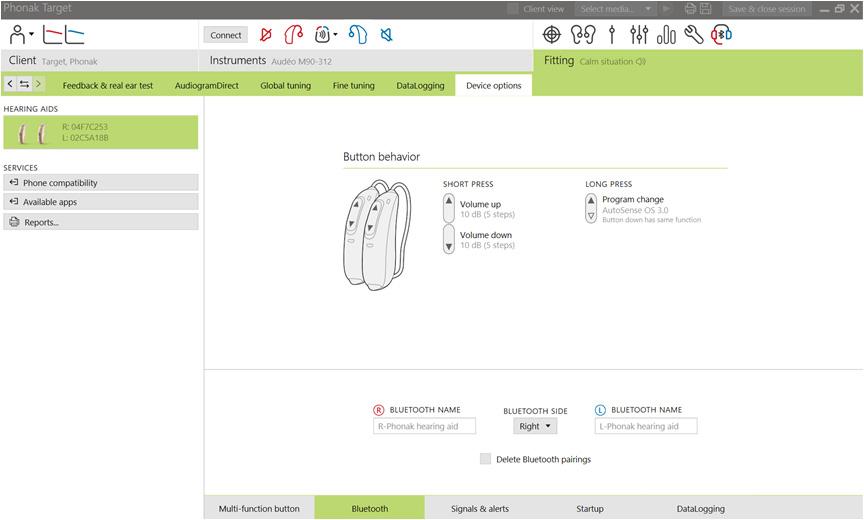This screenshot has height=520, width=864.
Task: Open Available apps service
Action: click(x=101, y=202)
